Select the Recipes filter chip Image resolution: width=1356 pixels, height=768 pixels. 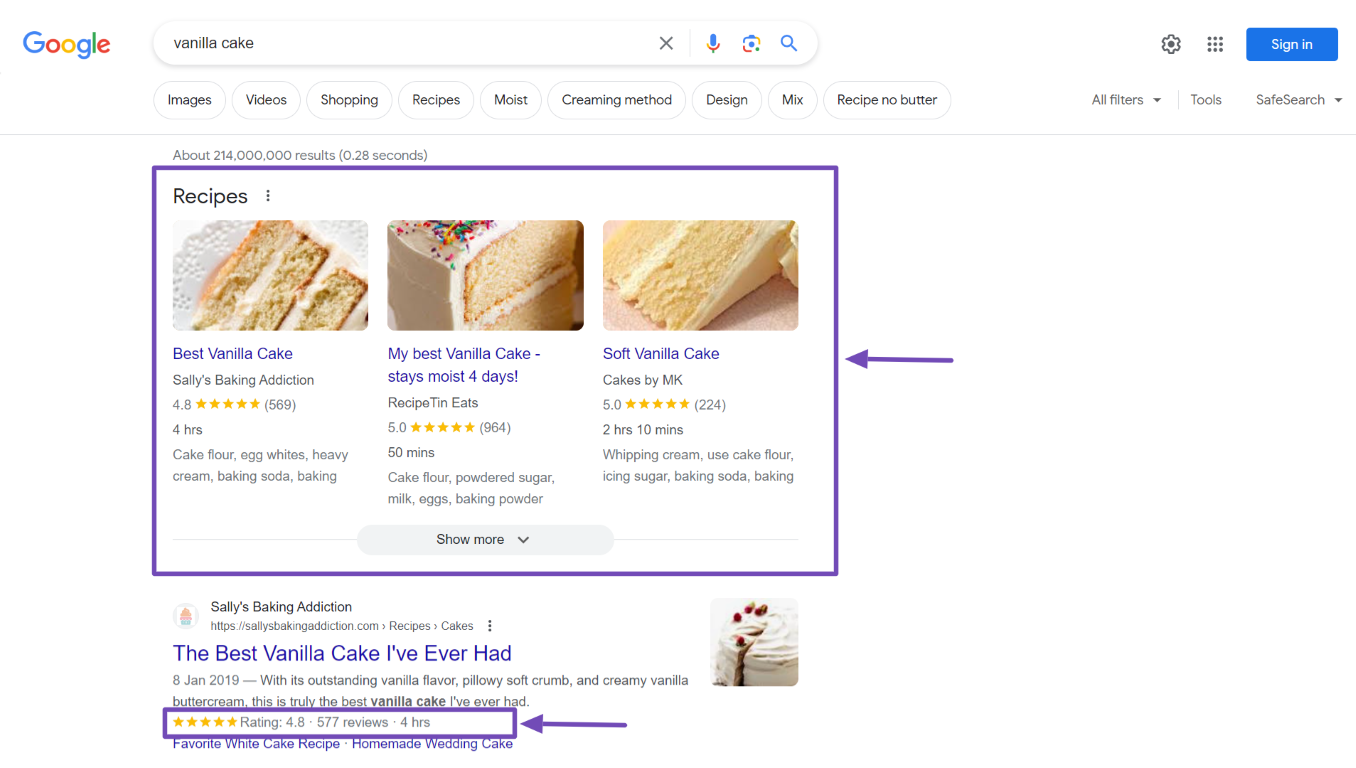pyautogui.click(x=436, y=100)
